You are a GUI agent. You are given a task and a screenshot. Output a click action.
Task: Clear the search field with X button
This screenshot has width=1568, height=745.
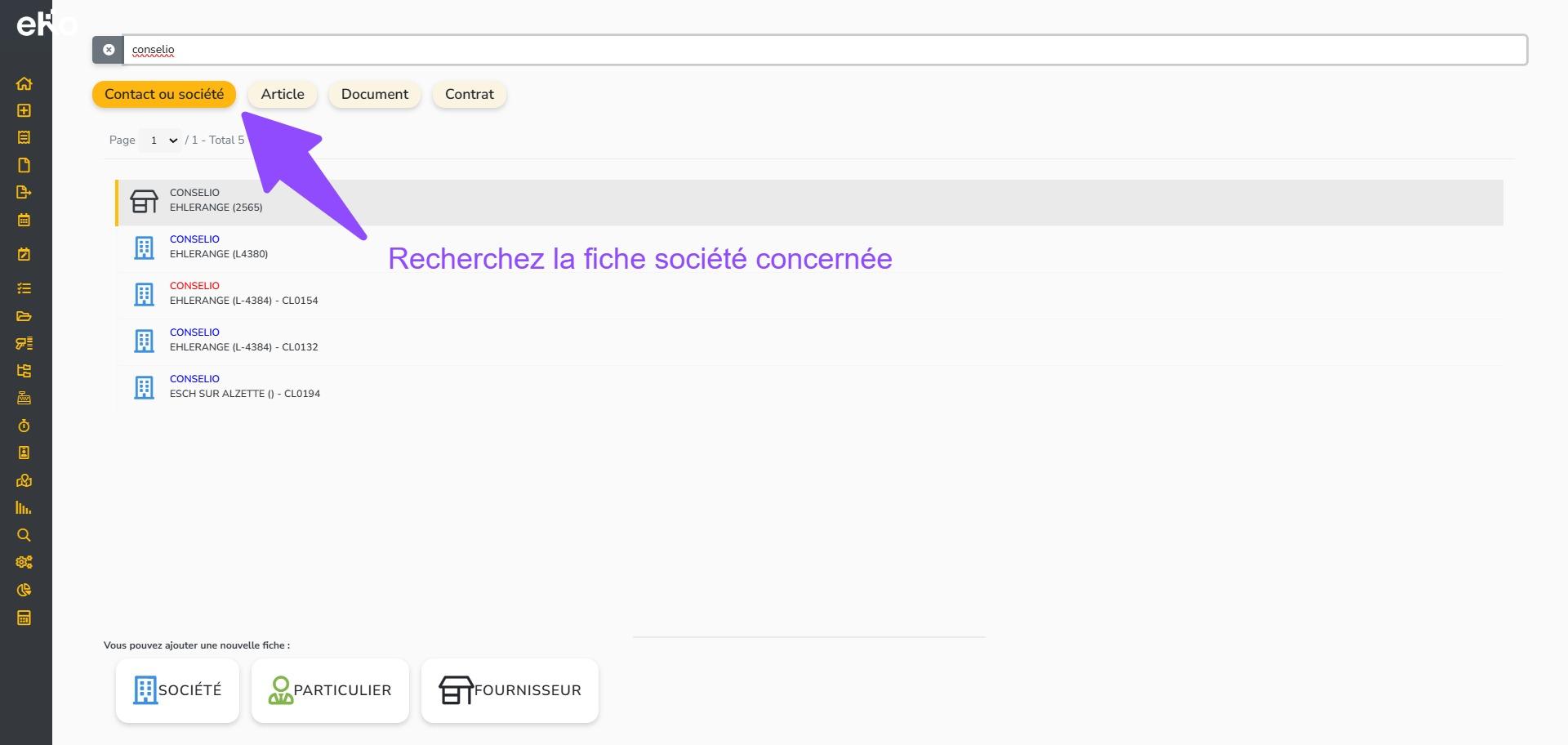tap(108, 50)
